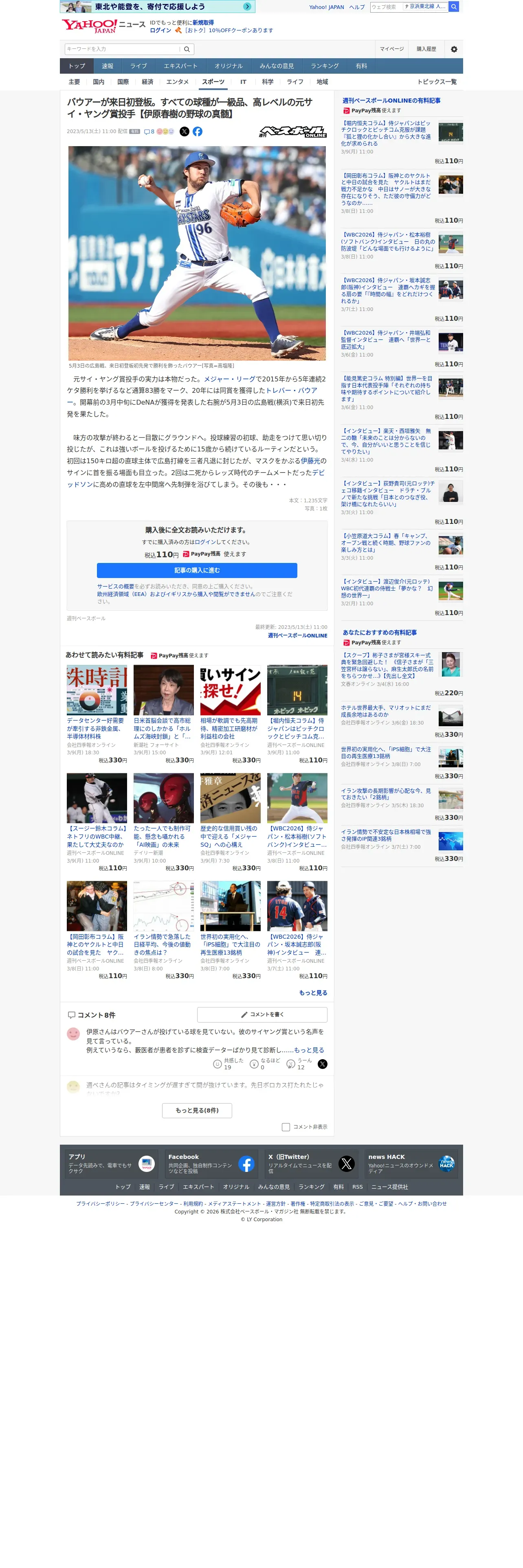The height and width of the screenshot is (1568, 523).
Task: Click the Yahoo! JAPAN News logo
Action: point(103,26)
